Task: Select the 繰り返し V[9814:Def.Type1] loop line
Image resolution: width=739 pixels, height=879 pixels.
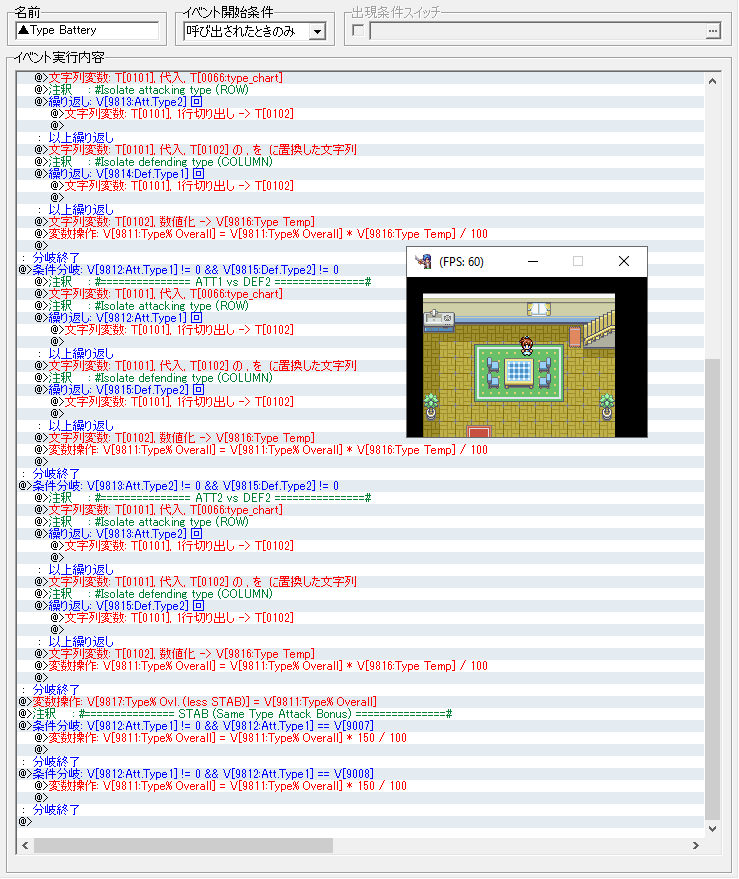Action: click(361, 174)
